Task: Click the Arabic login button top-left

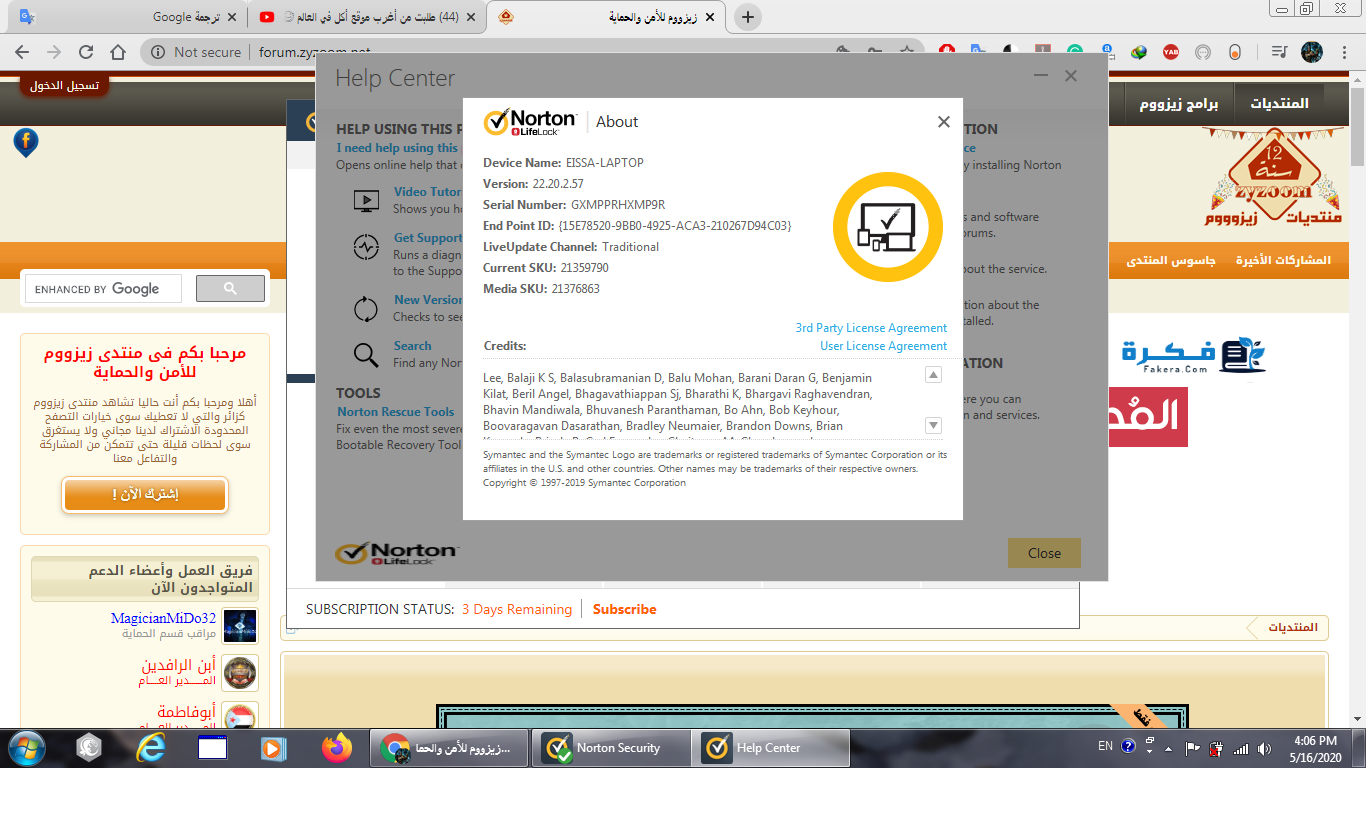Action: pos(64,86)
